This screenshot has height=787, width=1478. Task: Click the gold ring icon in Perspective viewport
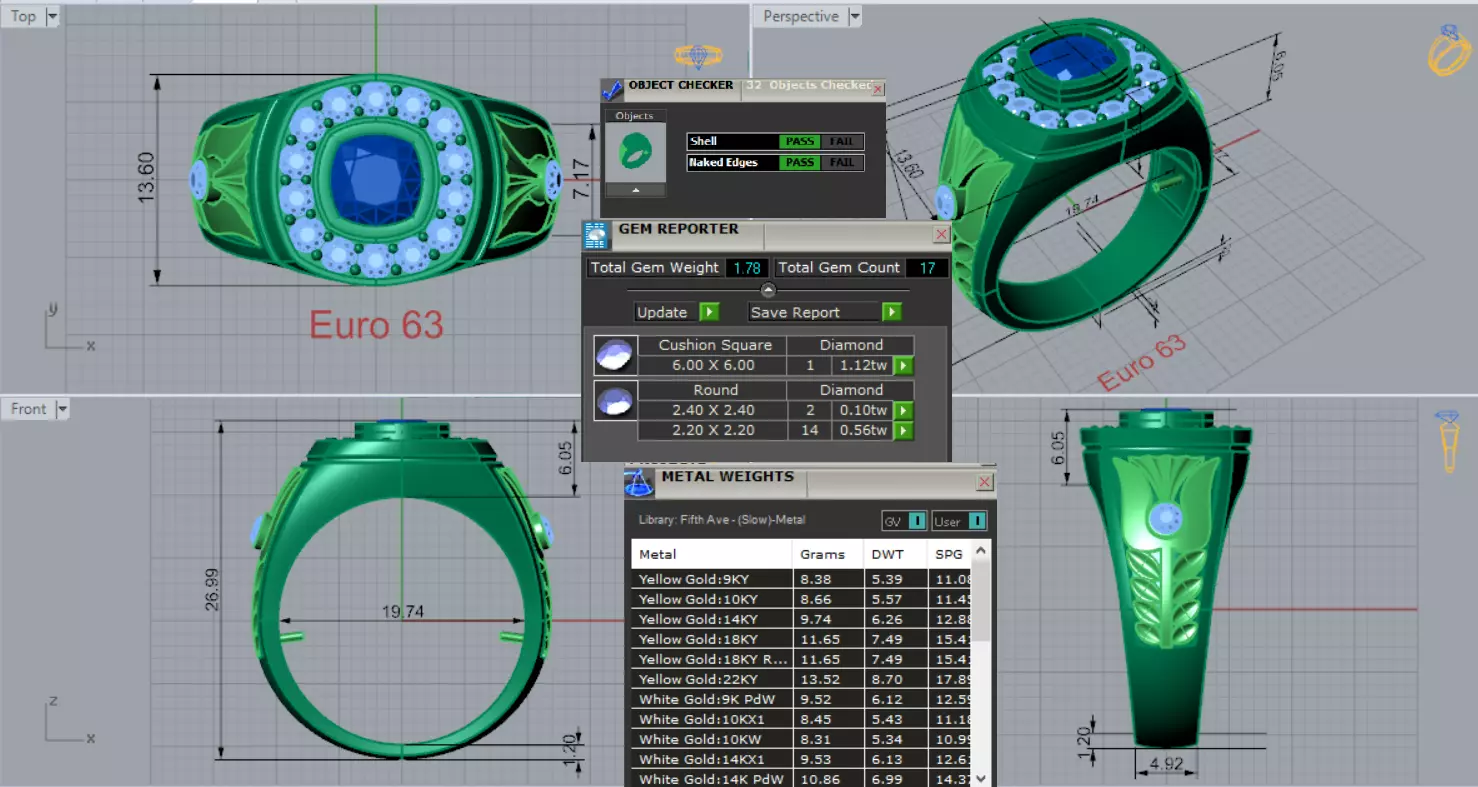(x=1447, y=51)
